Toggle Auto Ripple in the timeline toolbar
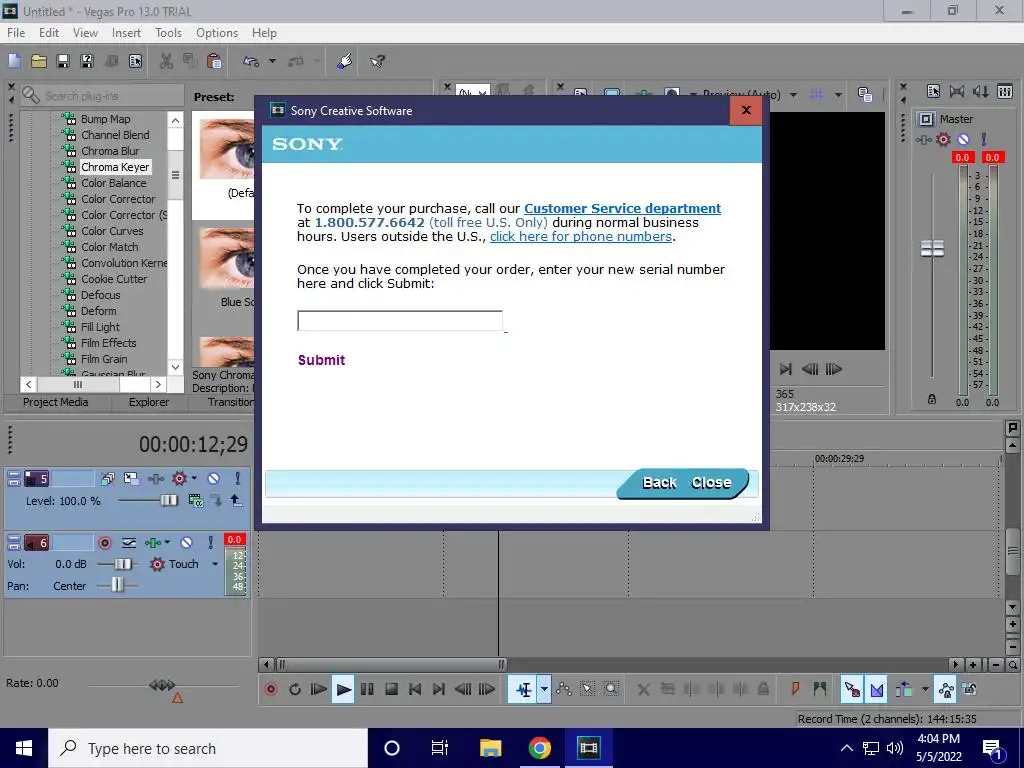Viewport: 1024px width, 768px height. pyautogui.click(x=904, y=689)
